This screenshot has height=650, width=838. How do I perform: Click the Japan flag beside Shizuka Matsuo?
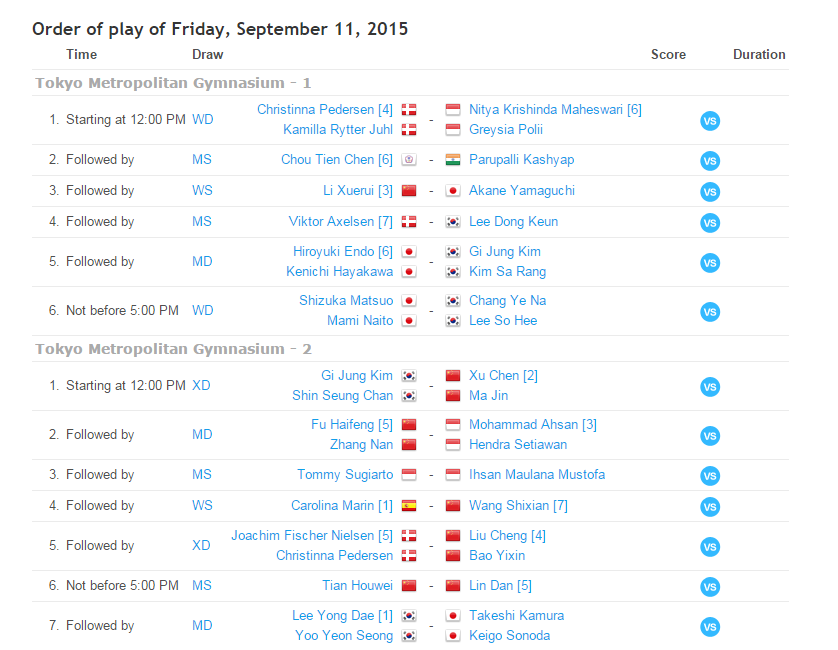tap(409, 300)
